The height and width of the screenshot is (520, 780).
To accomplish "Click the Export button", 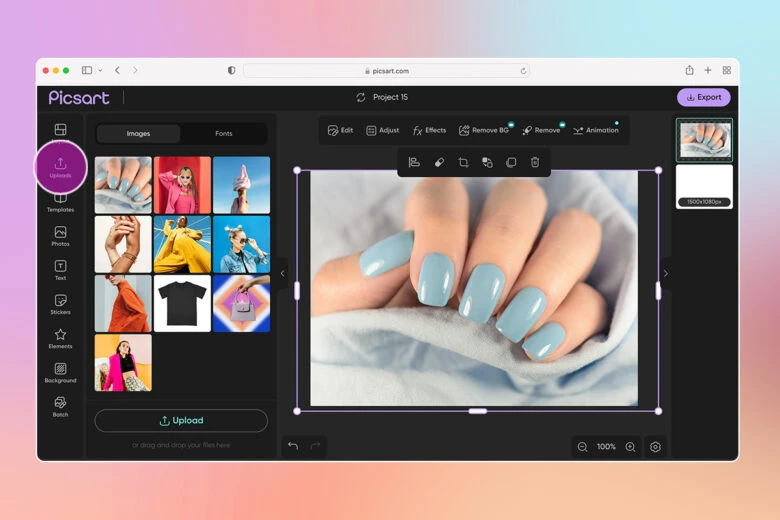I will click(704, 97).
